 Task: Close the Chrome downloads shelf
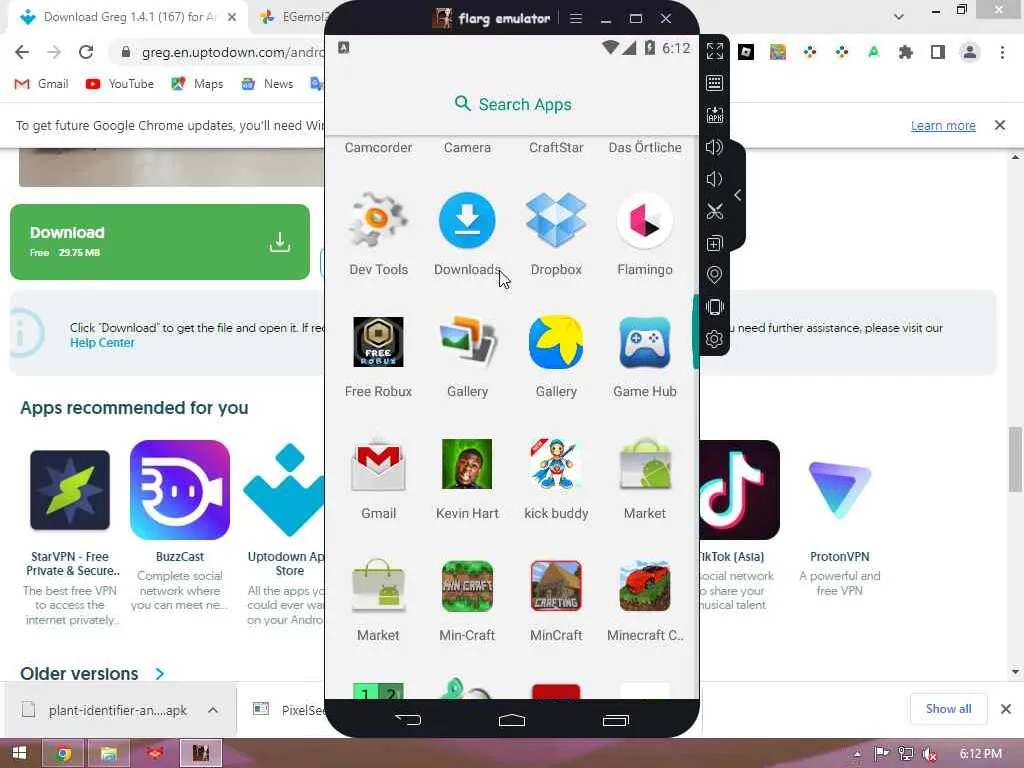pyautogui.click(x=1006, y=709)
